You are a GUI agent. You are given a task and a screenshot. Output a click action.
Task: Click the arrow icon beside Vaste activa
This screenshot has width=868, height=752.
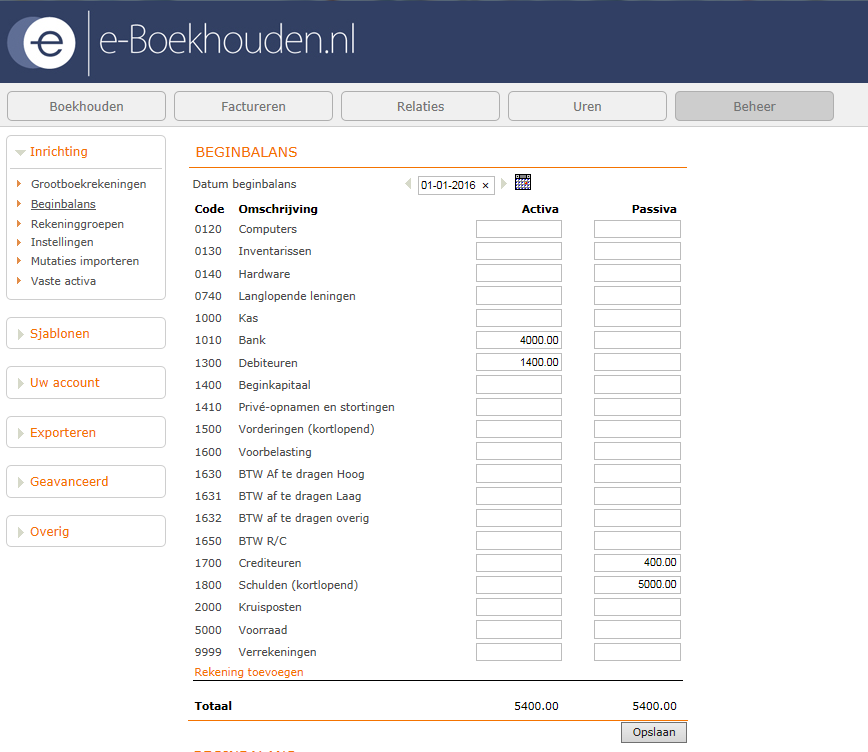(21, 281)
